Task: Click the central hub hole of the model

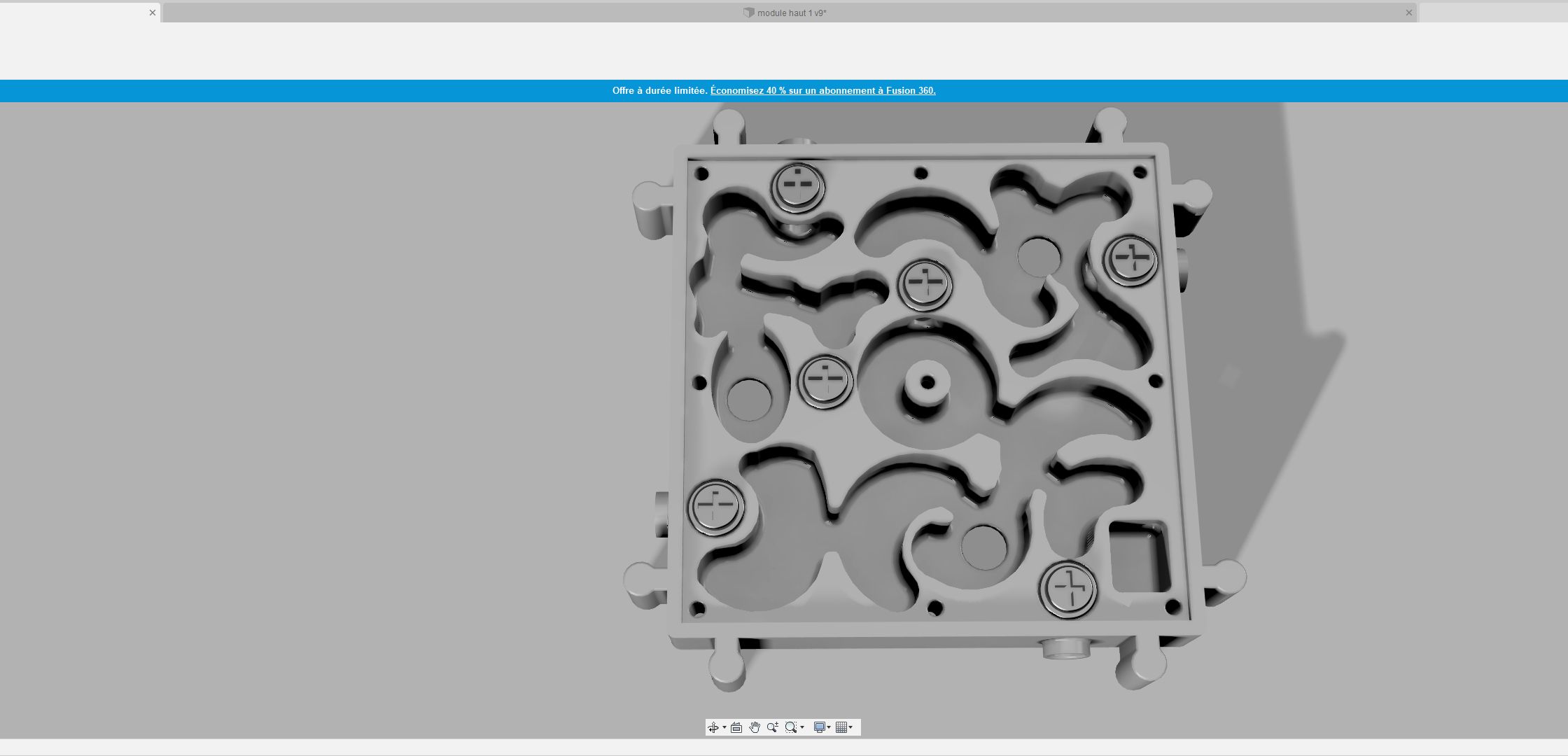Action: pyautogui.click(x=927, y=382)
